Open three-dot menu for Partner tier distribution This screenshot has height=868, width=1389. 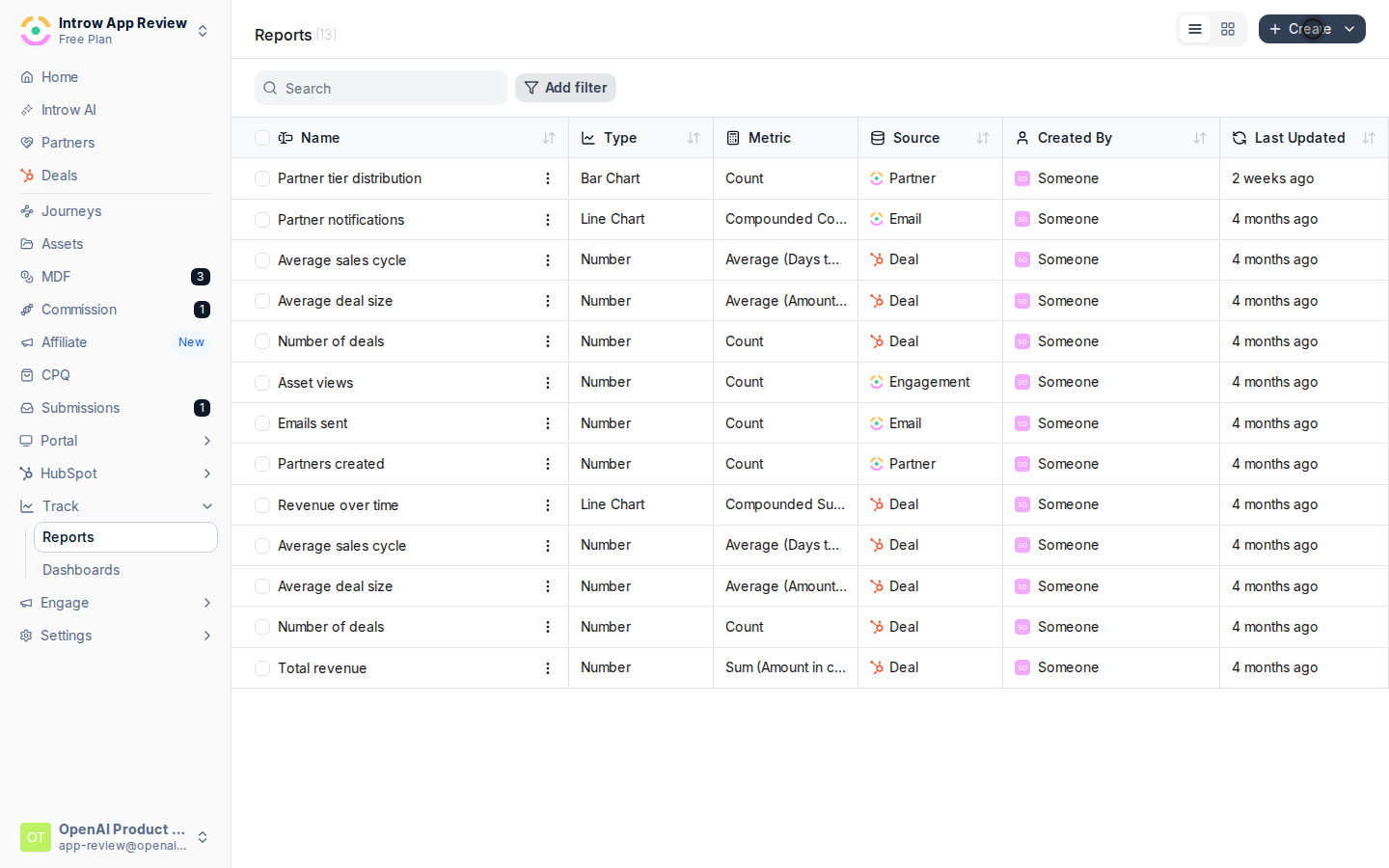(548, 178)
